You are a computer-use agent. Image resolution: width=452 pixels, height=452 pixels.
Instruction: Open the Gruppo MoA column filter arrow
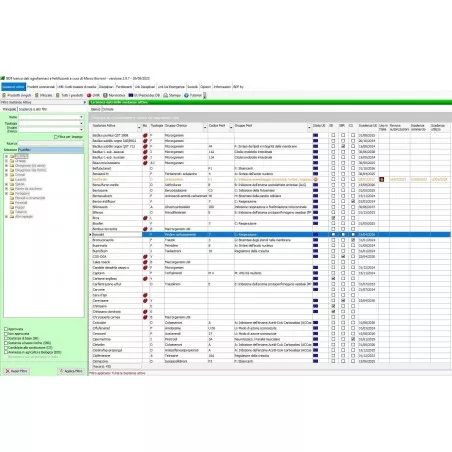pos(310,128)
